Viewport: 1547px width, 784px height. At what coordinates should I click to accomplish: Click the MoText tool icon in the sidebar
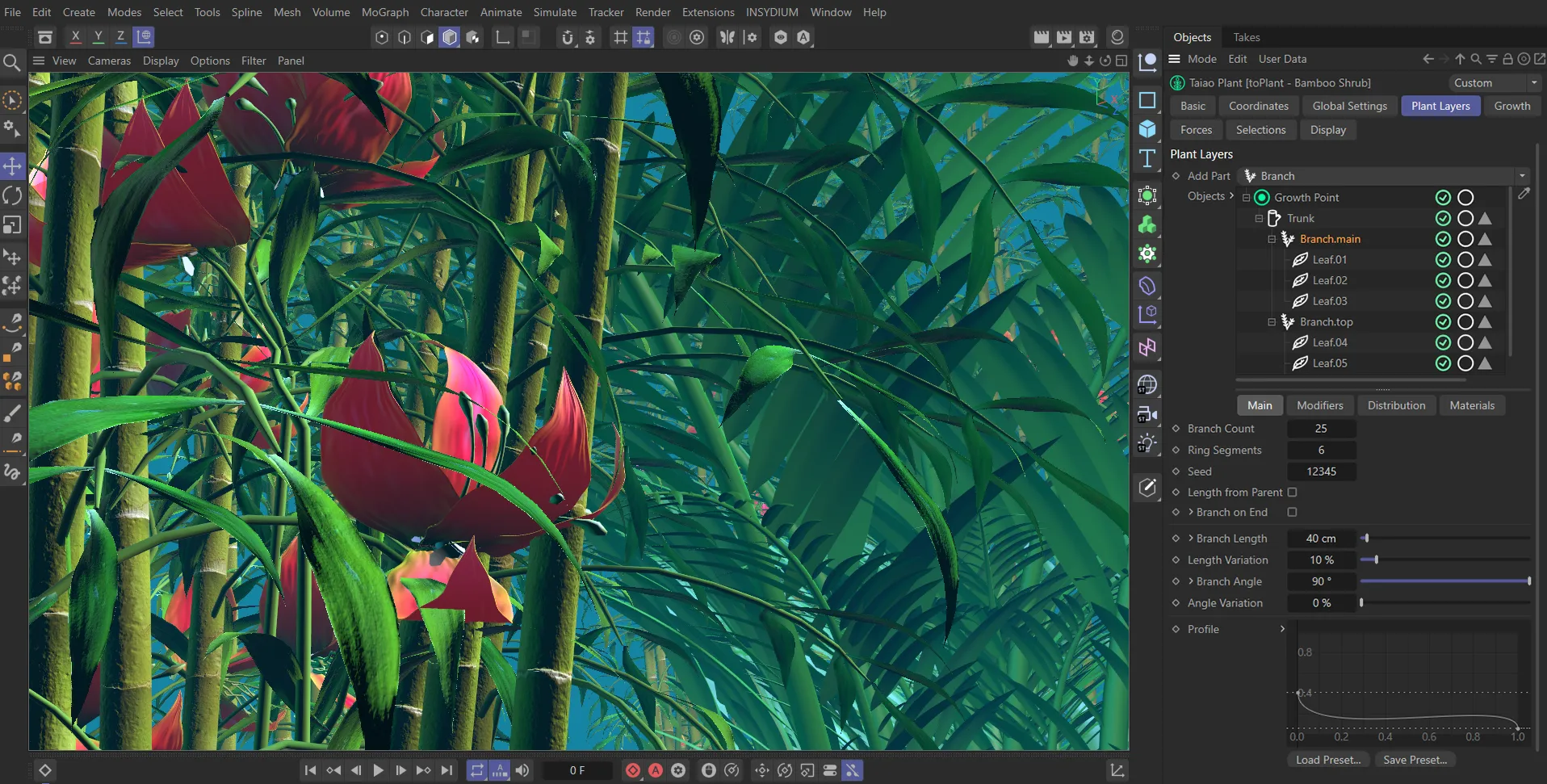(1147, 158)
